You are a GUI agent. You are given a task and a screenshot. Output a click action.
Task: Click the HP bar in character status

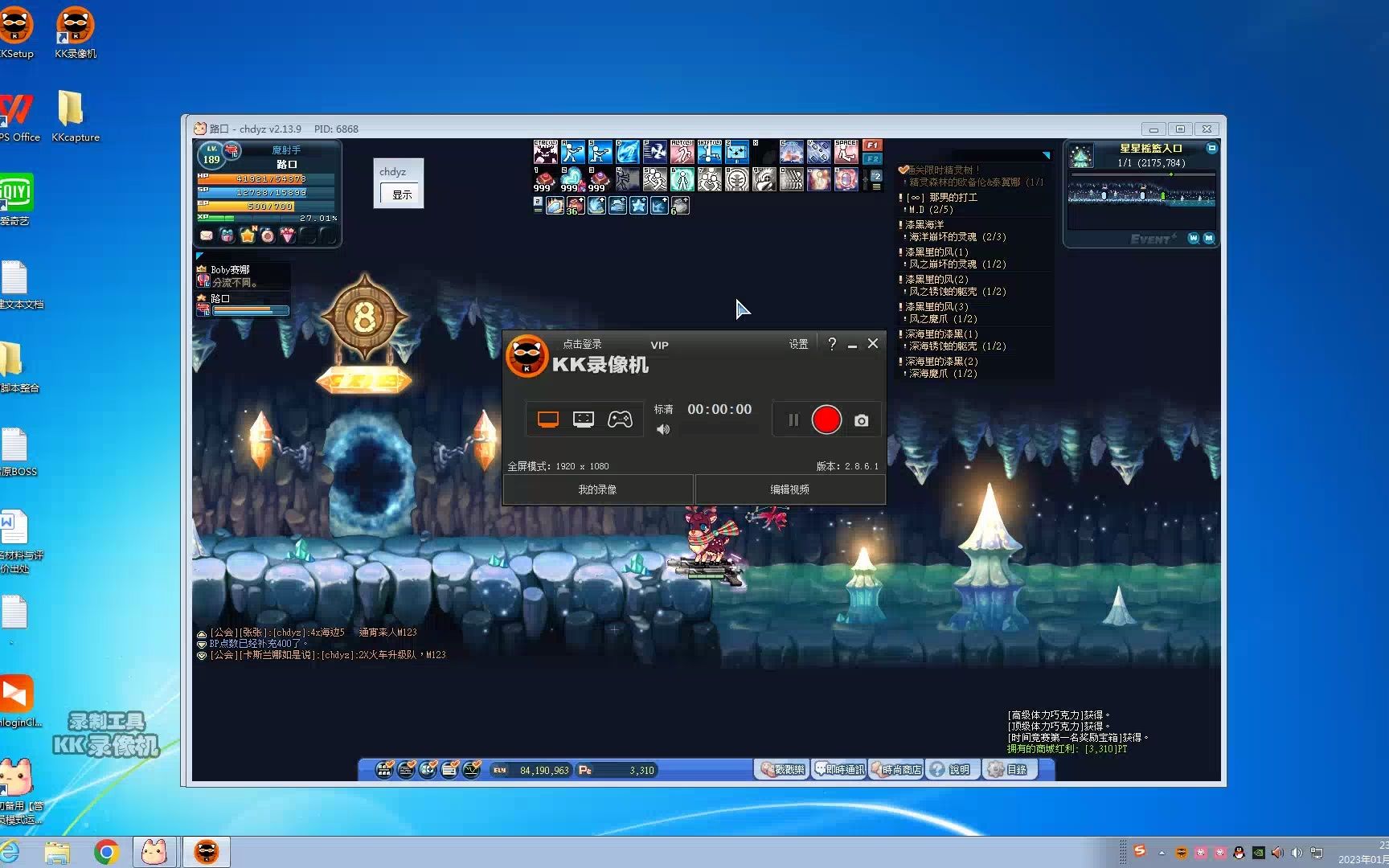tap(265, 178)
